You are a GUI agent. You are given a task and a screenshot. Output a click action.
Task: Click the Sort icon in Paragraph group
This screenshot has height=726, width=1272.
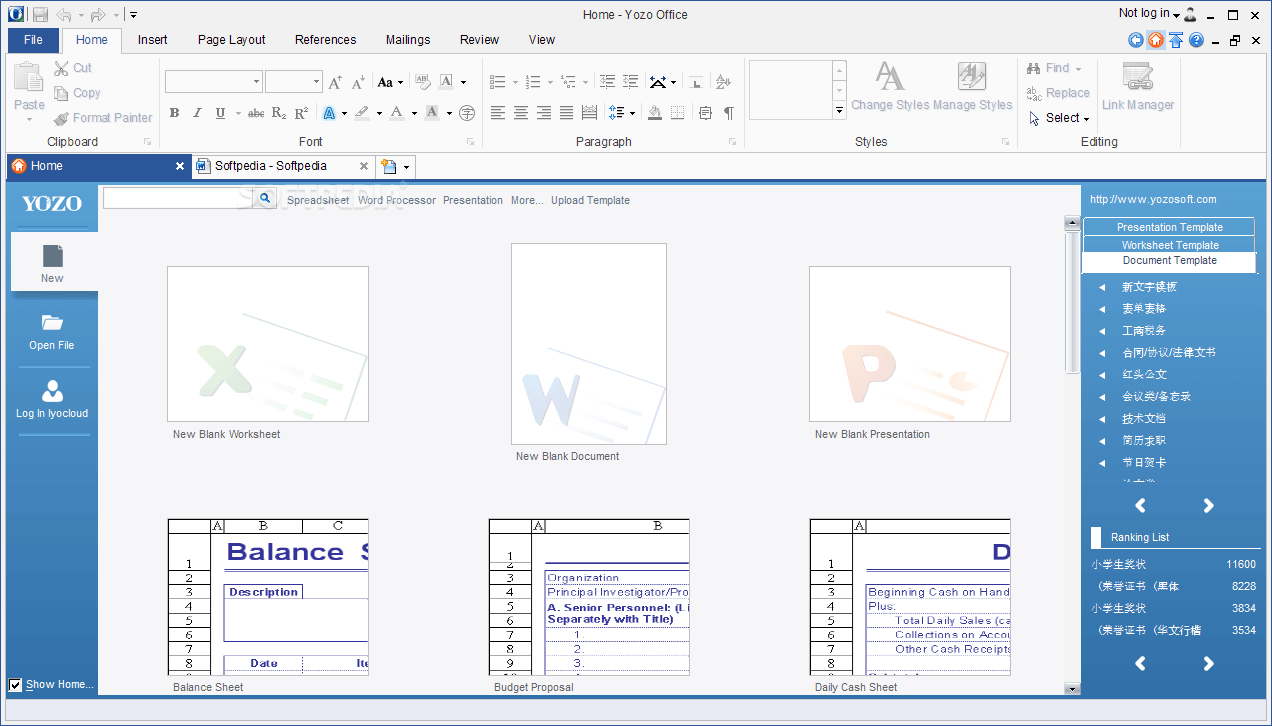[x=723, y=82]
